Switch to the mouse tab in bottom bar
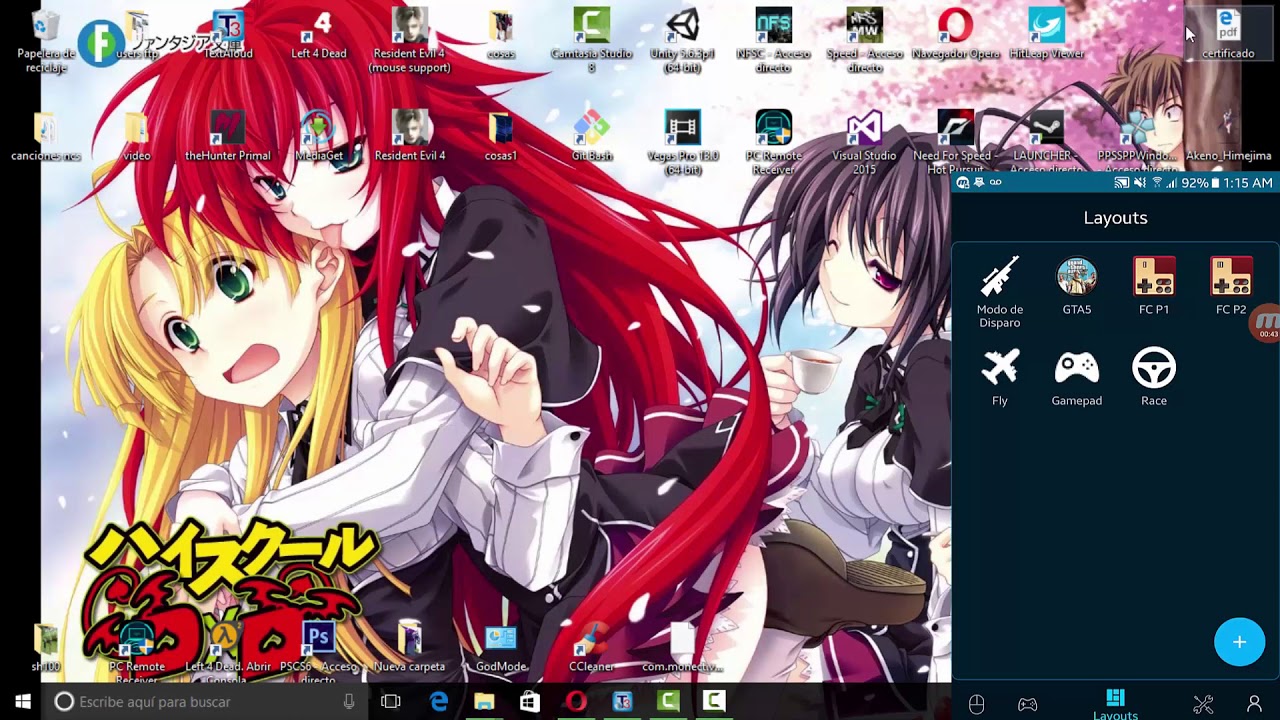This screenshot has height=720, width=1280. tap(977, 704)
